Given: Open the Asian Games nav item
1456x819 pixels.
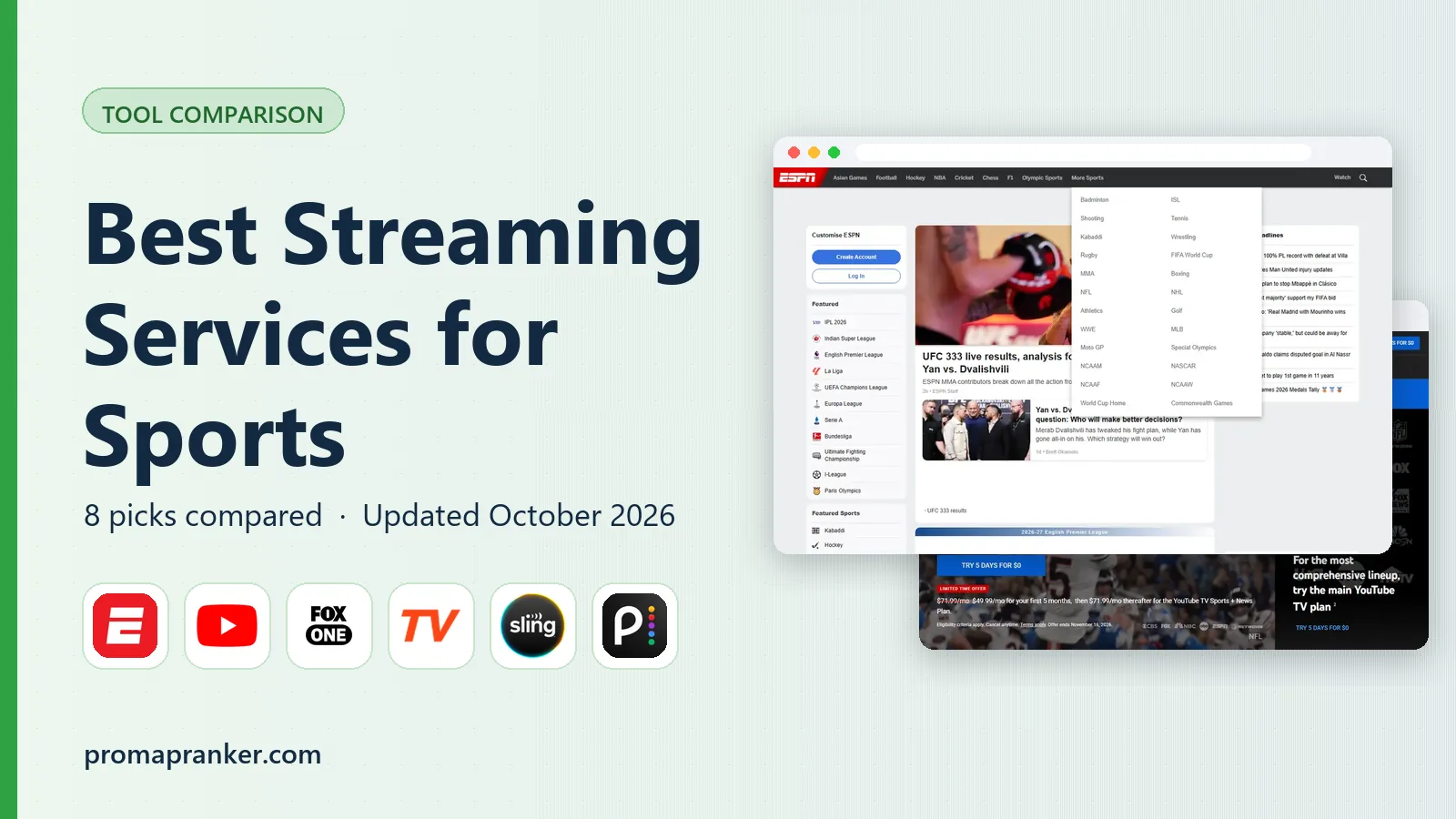Looking at the screenshot, I should tap(850, 177).
